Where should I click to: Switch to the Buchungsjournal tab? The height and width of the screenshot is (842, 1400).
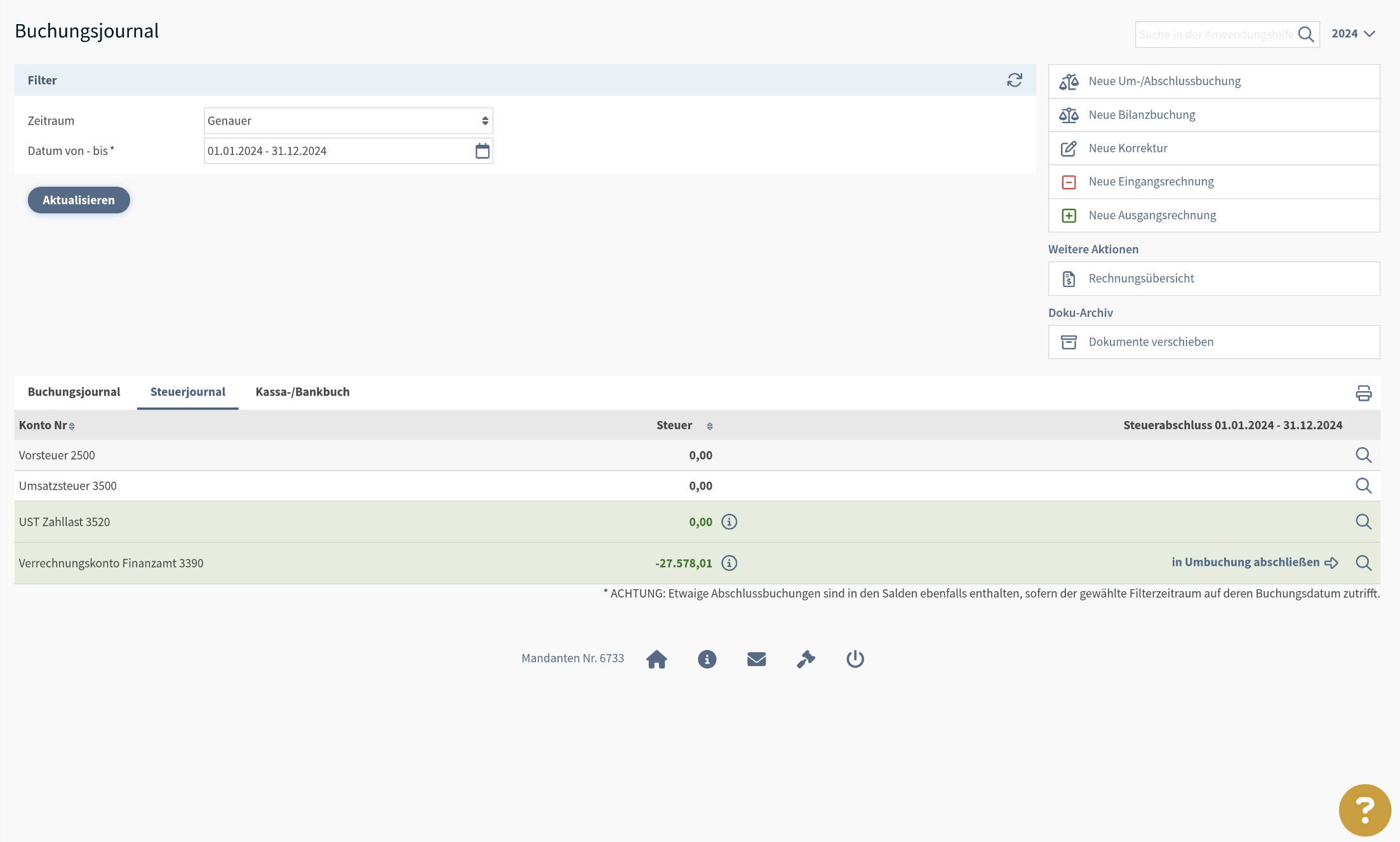click(74, 392)
